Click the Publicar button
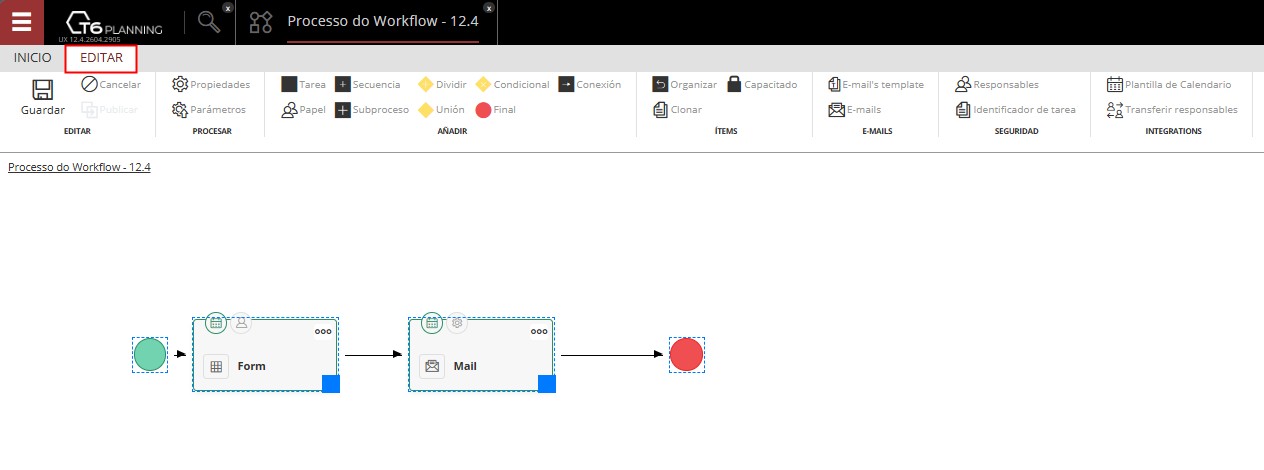This screenshot has height=470, width=1264. [x=111, y=110]
